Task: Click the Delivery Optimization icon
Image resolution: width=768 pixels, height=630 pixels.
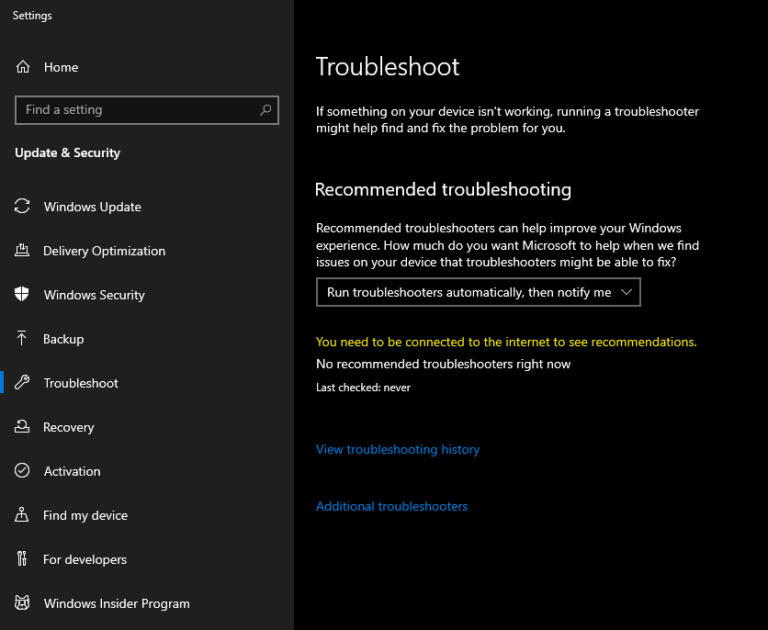Action: click(x=22, y=251)
